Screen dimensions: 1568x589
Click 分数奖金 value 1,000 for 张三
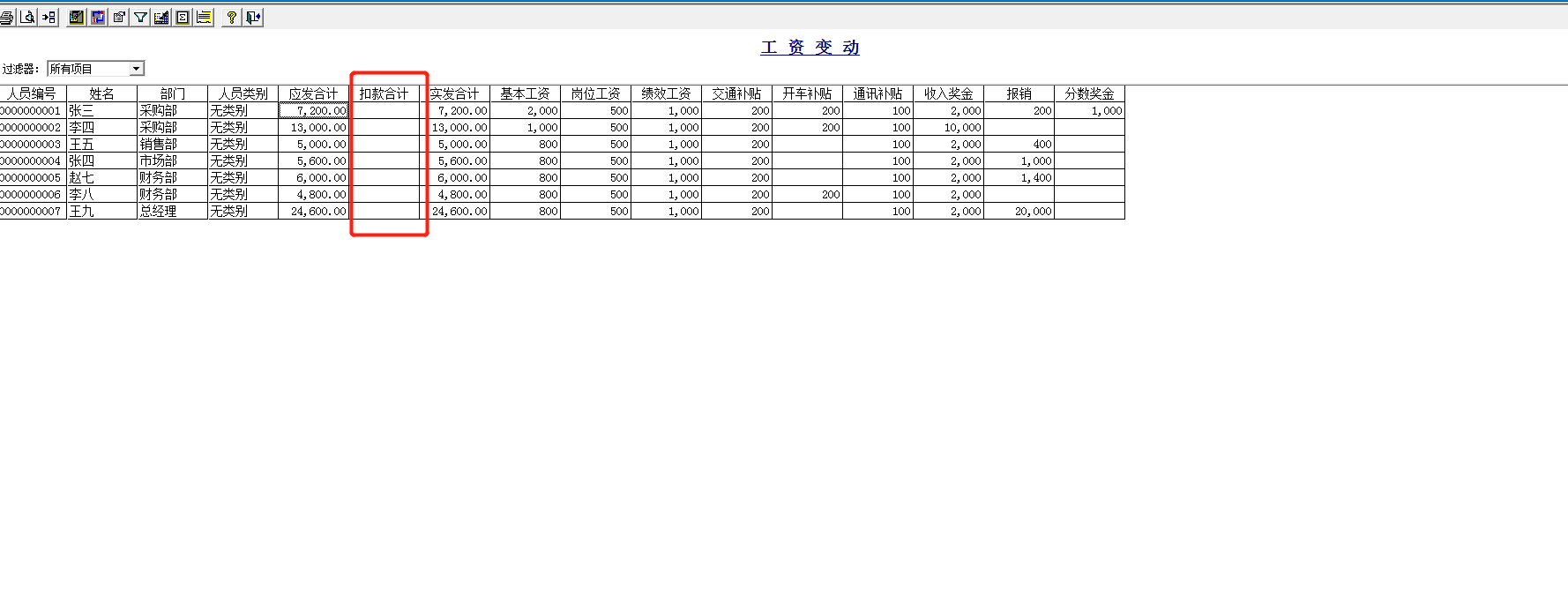coord(1089,110)
